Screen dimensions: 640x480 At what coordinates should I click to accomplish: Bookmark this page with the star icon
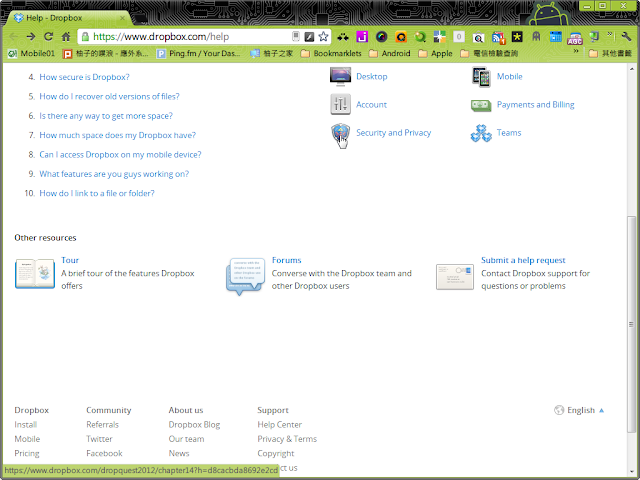323,37
